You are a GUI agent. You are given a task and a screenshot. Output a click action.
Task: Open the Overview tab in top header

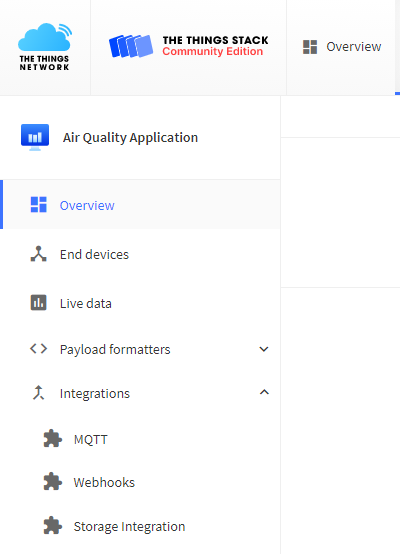(x=341, y=47)
